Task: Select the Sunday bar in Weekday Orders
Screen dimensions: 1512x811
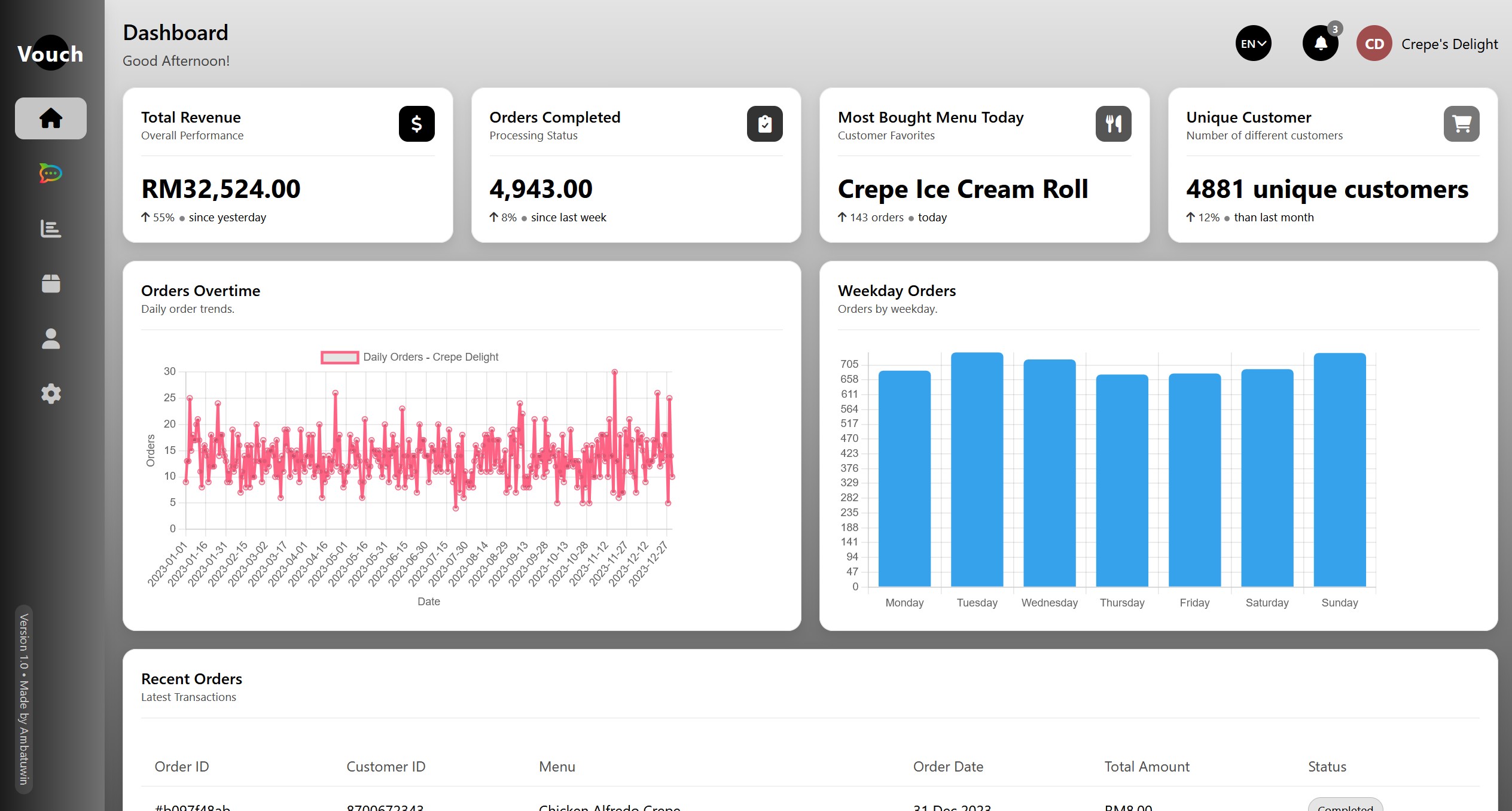Action: (x=1340, y=469)
